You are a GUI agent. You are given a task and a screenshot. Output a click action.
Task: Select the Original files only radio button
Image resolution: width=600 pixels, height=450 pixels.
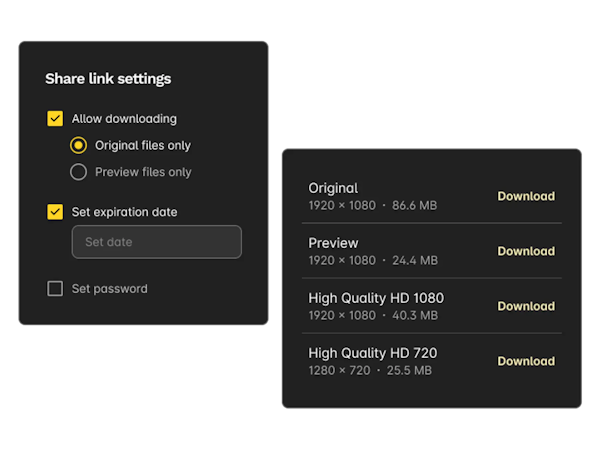point(78,146)
